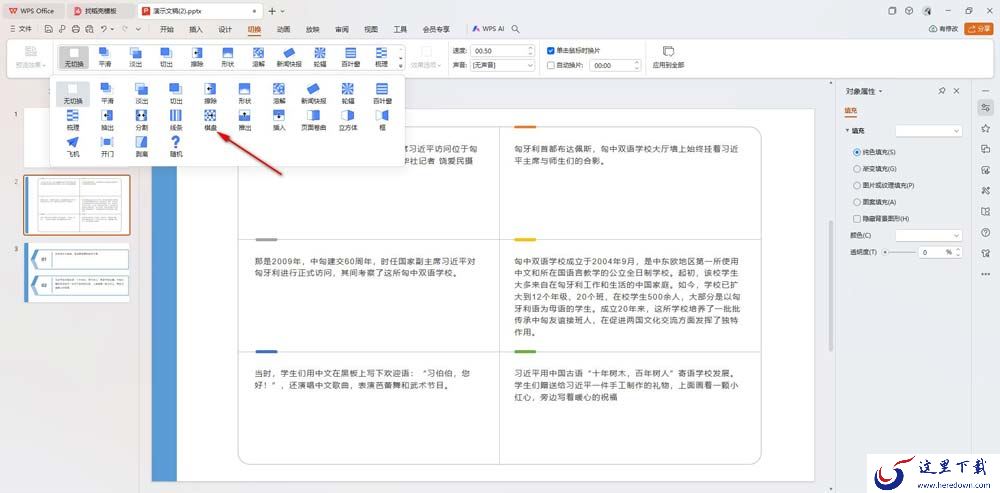Select 图片或纹理填充(P) radio button
This screenshot has width=1000, height=493.
click(x=857, y=186)
